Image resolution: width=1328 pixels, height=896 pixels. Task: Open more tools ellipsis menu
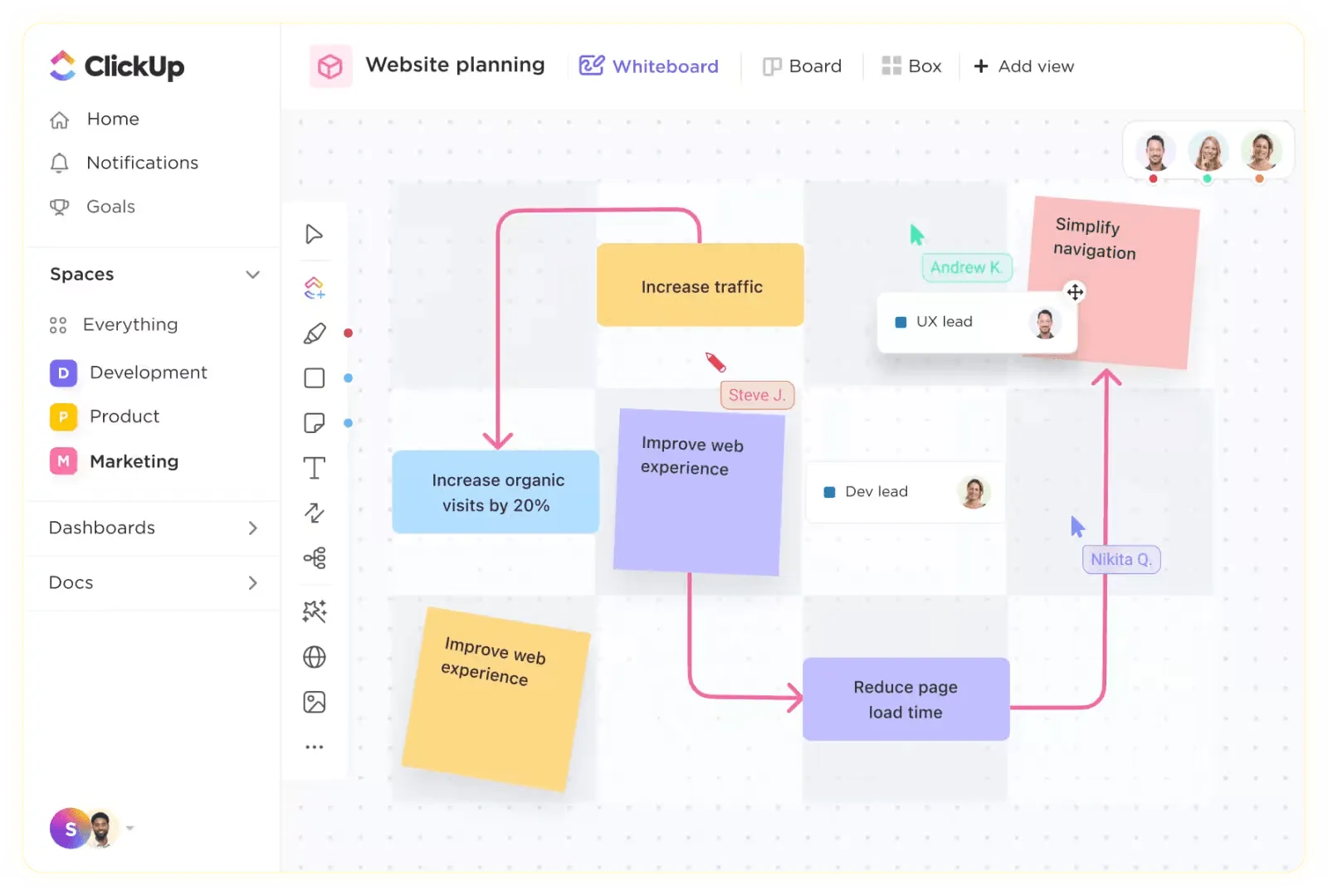(315, 747)
